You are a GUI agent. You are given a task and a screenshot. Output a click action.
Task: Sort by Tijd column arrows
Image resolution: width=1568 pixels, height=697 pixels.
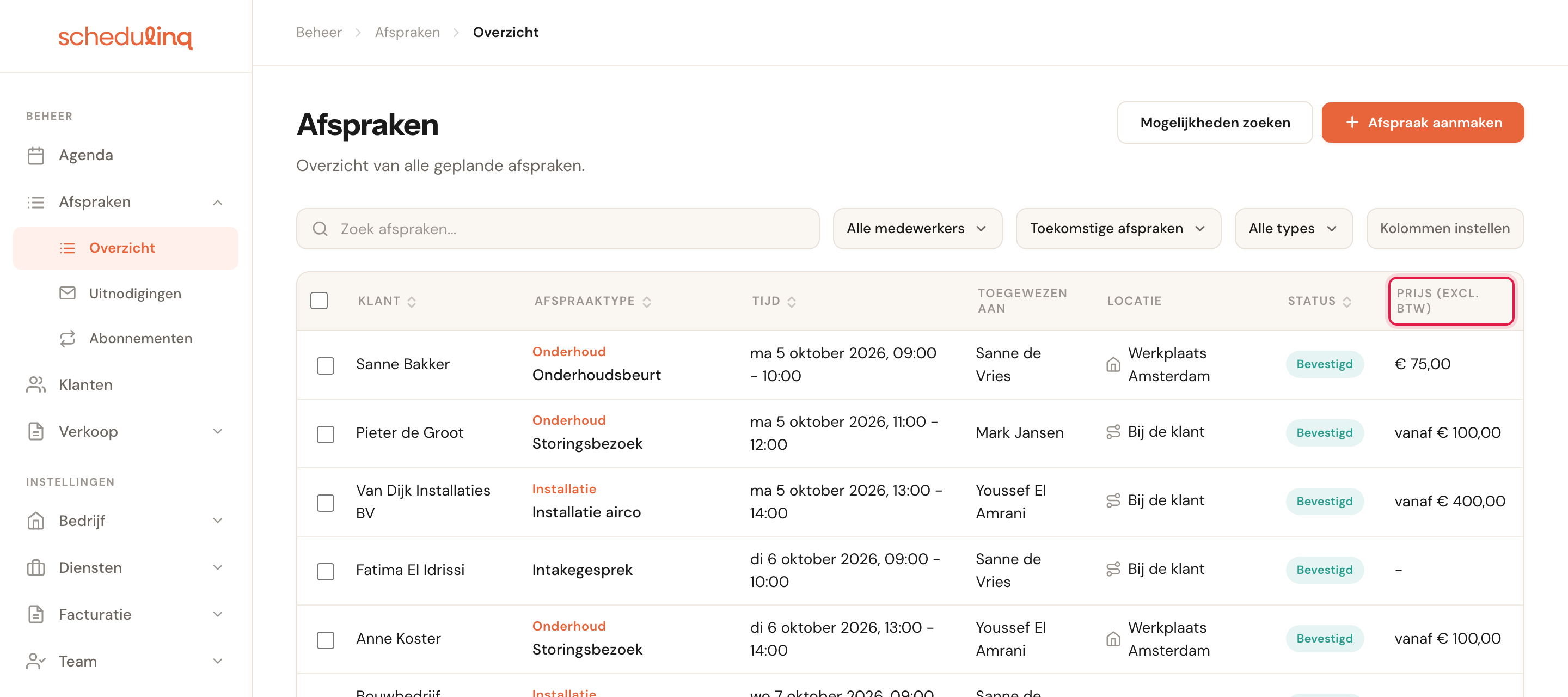[x=792, y=302]
